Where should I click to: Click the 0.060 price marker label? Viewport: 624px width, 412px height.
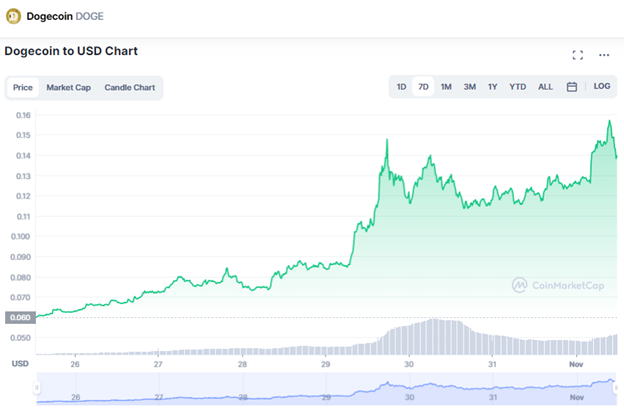click(20, 318)
